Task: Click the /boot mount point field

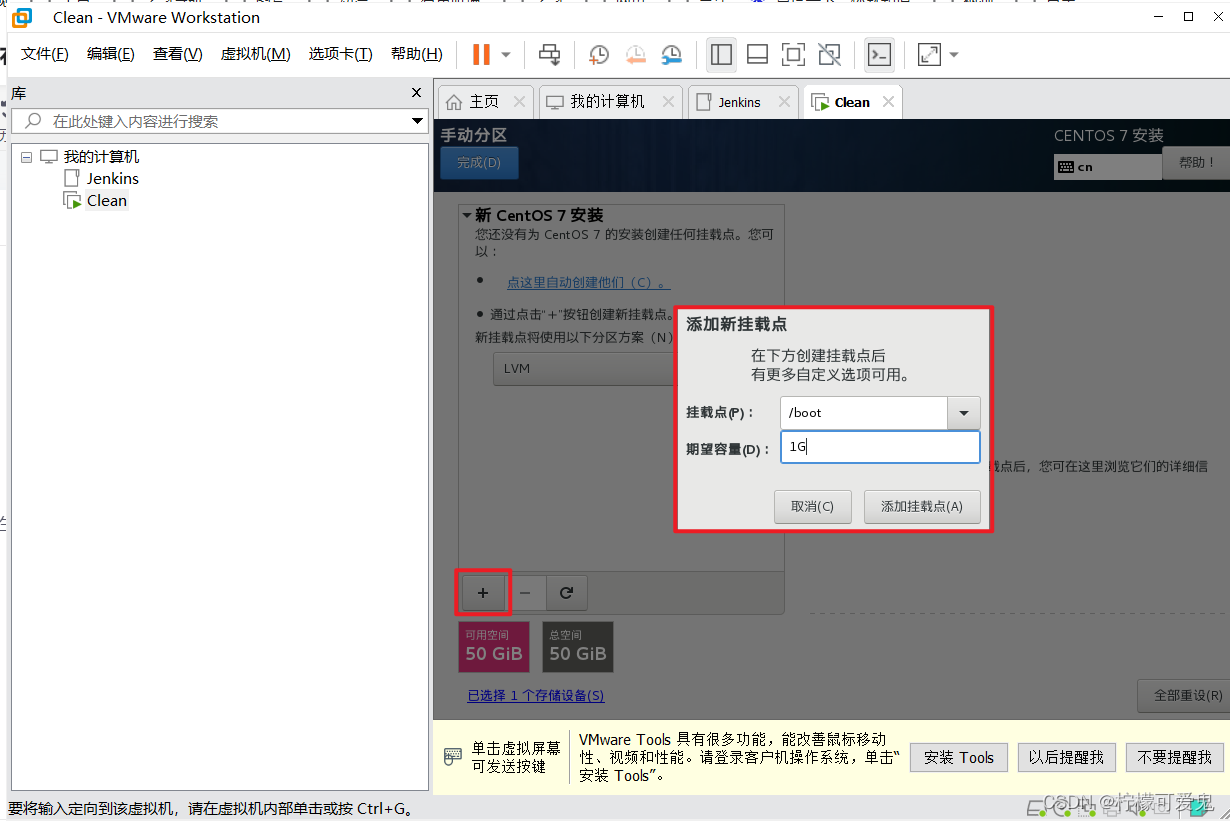Action: [863, 413]
